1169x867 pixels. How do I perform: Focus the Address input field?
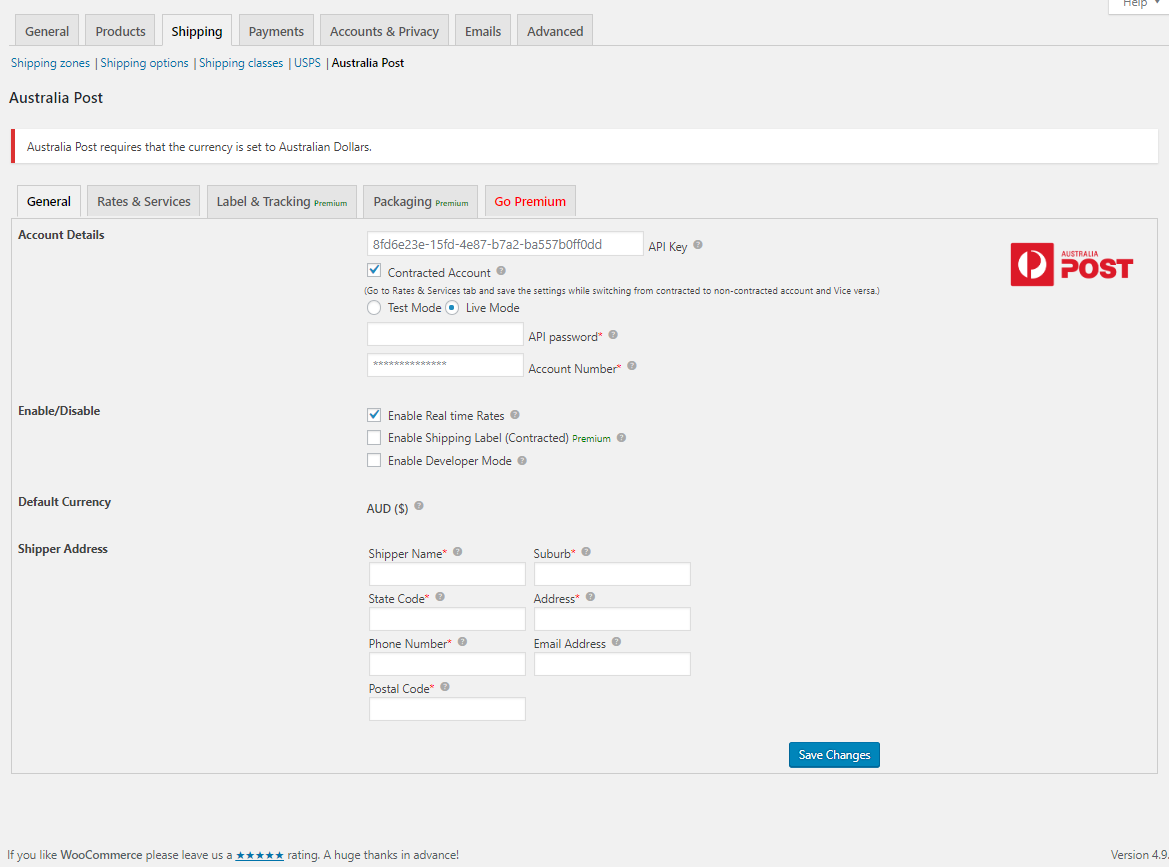pos(612,619)
